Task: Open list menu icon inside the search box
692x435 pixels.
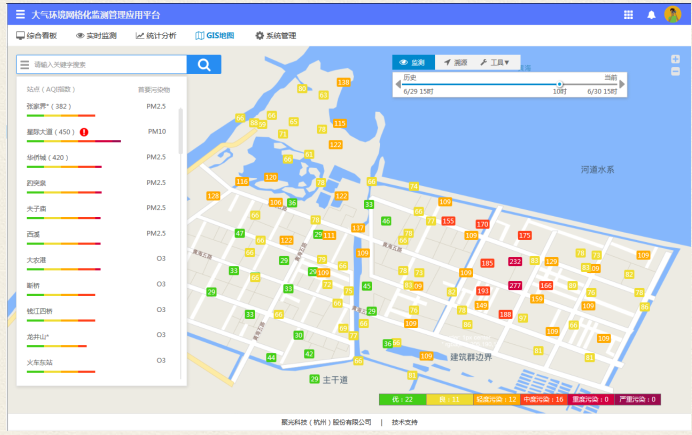Action: [x=25, y=65]
